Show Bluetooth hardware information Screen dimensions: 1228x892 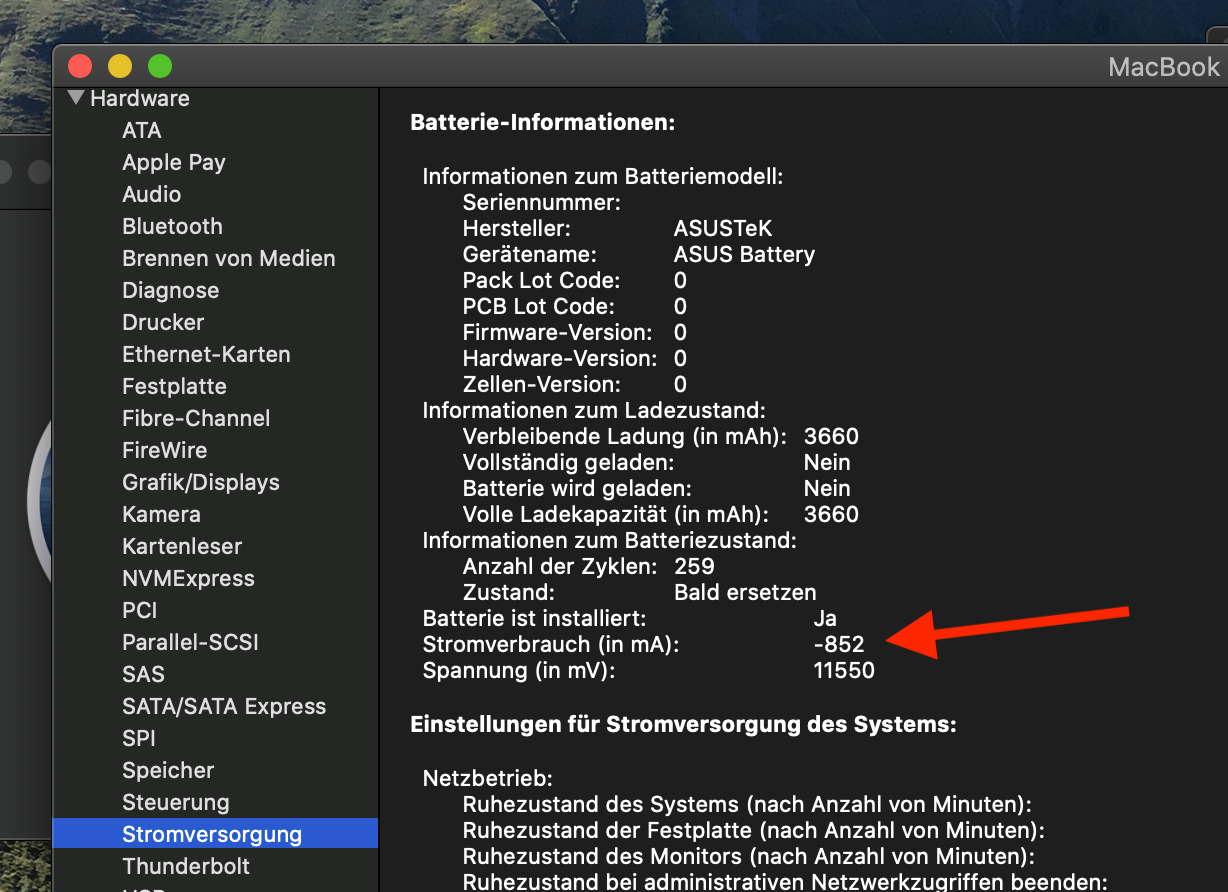pyautogui.click(x=172, y=226)
